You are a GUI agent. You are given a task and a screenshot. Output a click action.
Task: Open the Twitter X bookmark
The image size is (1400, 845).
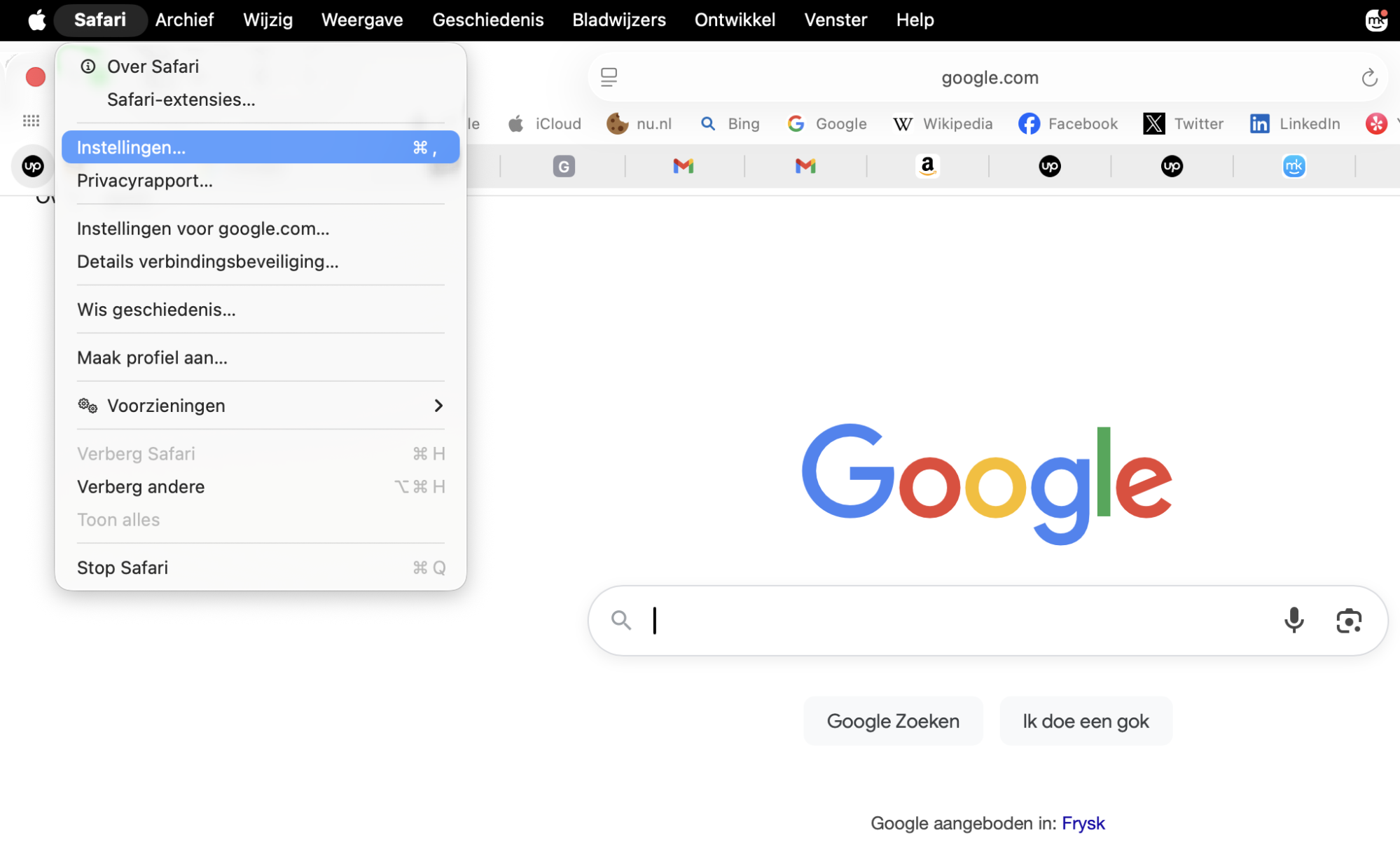1184,124
